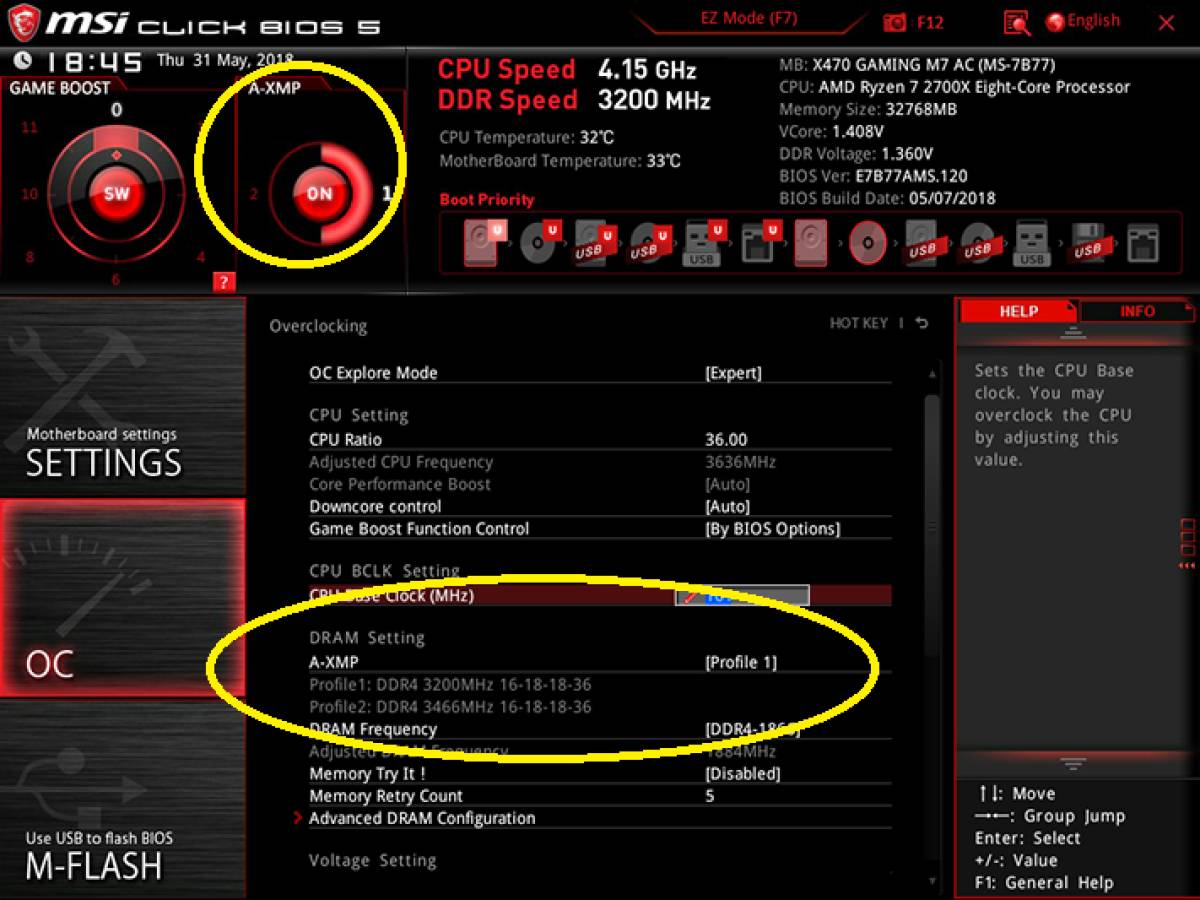Click the F12 screenshot camera icon
1200x900 pixels.
pos(895,22)
